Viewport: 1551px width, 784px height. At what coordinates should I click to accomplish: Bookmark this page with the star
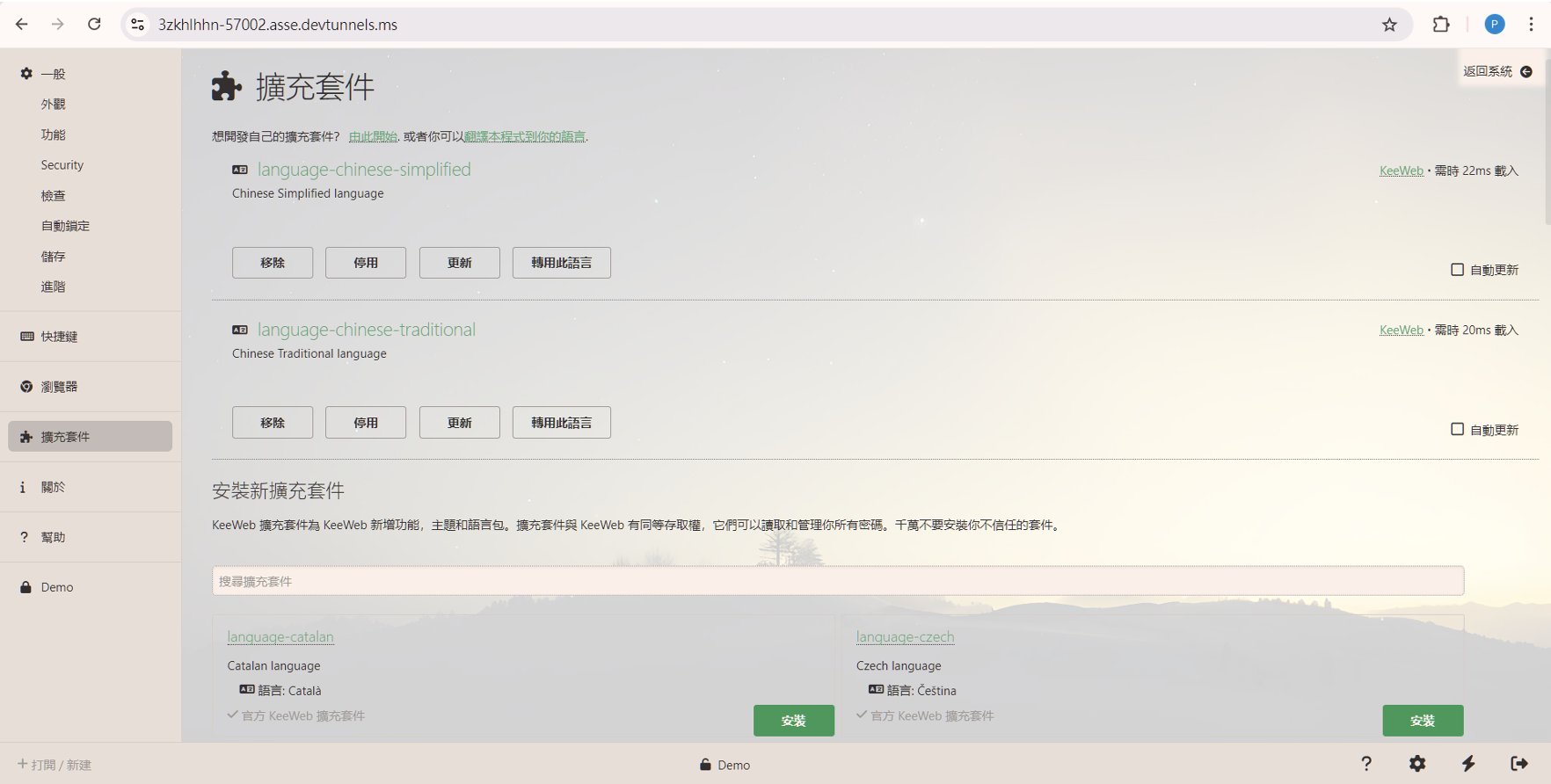click(1389, 25)
